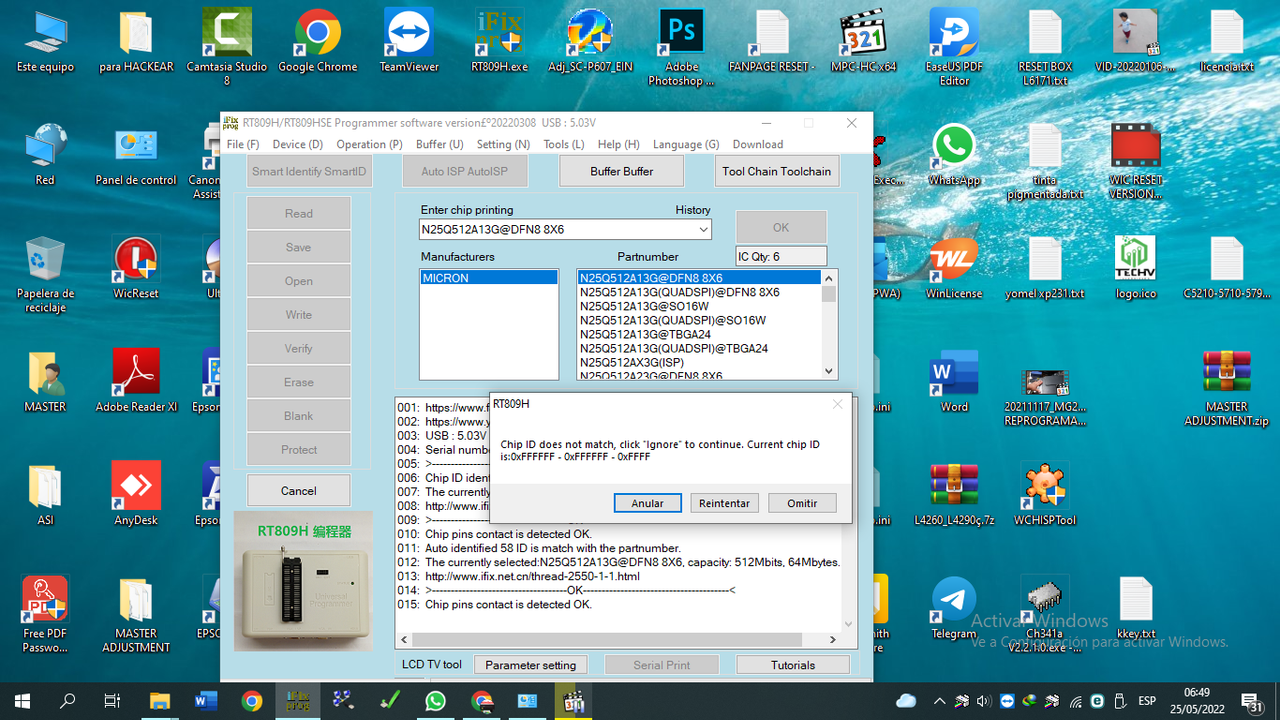Click Omitir to ignore chip ID mismatch
1280x720 pixels.
(802, 503)
